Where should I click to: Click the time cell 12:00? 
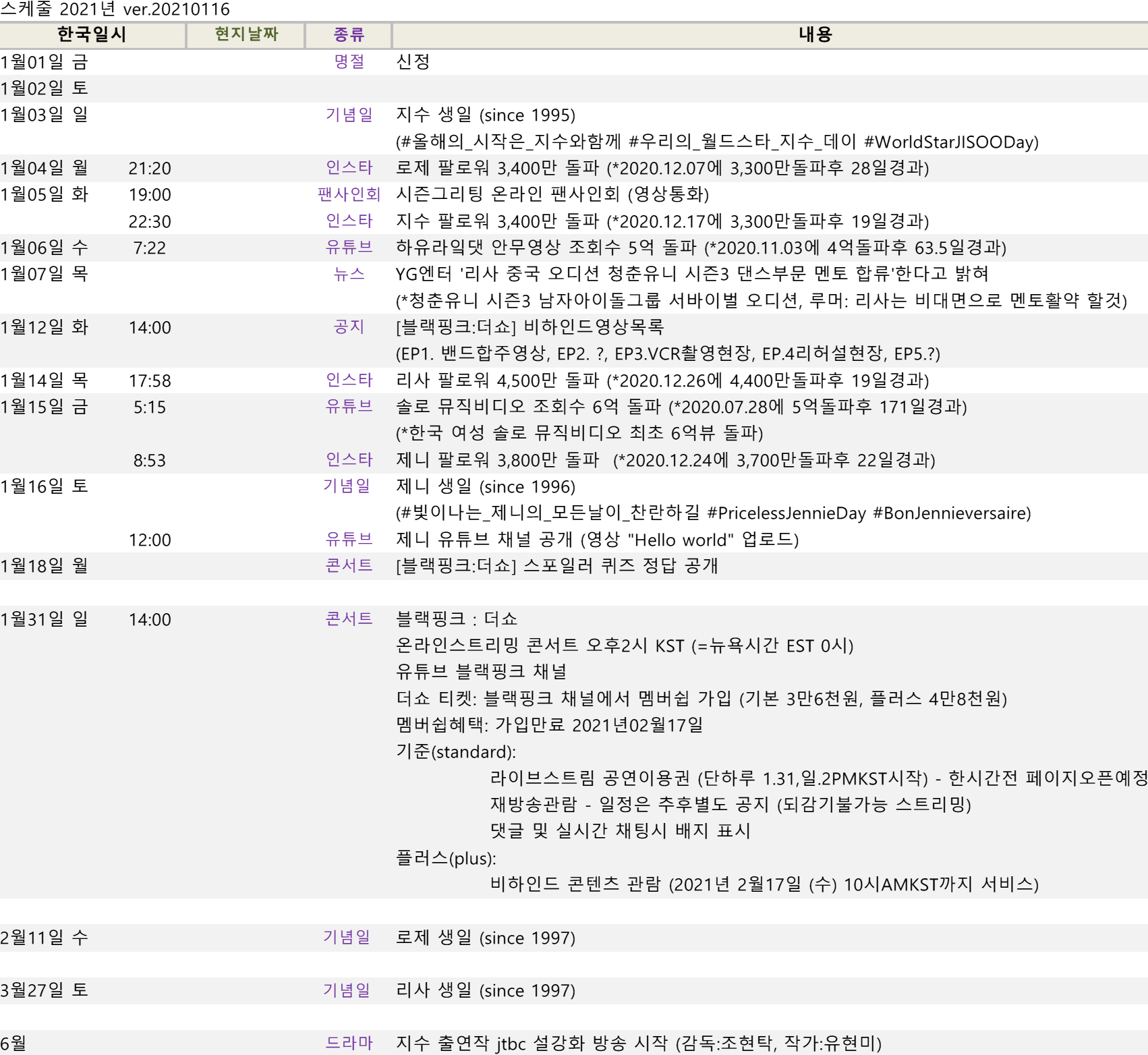click(150, 540)
